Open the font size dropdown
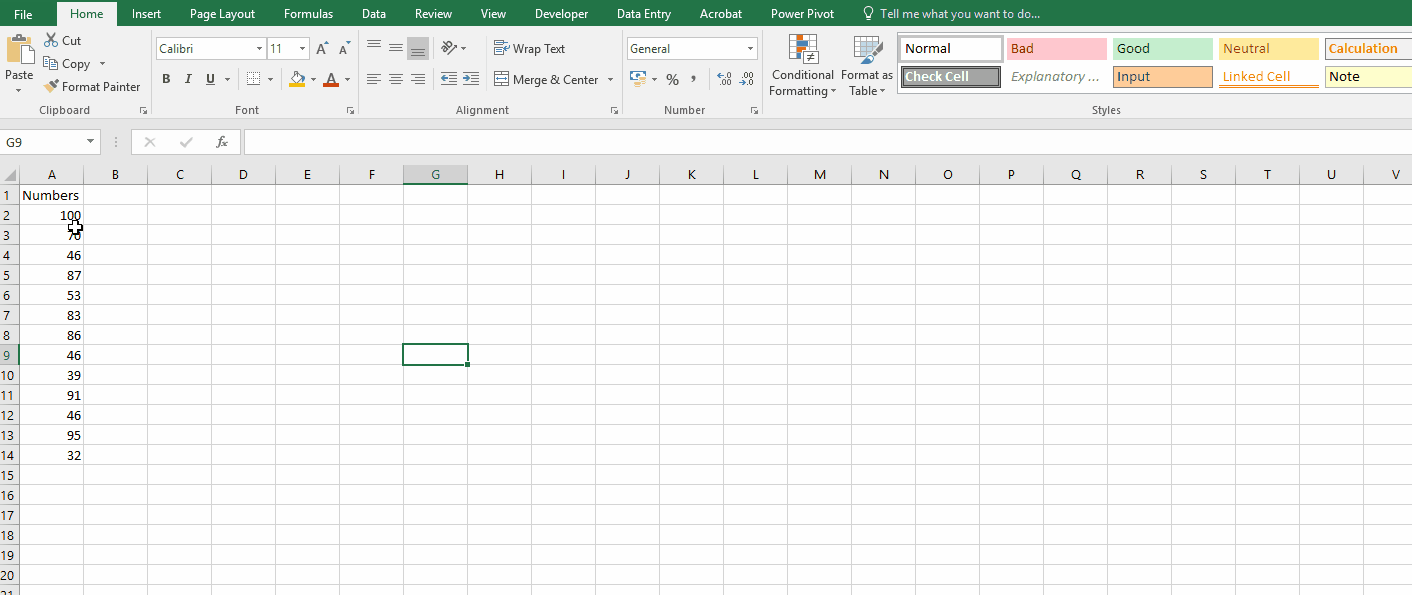 click(302, 47)
